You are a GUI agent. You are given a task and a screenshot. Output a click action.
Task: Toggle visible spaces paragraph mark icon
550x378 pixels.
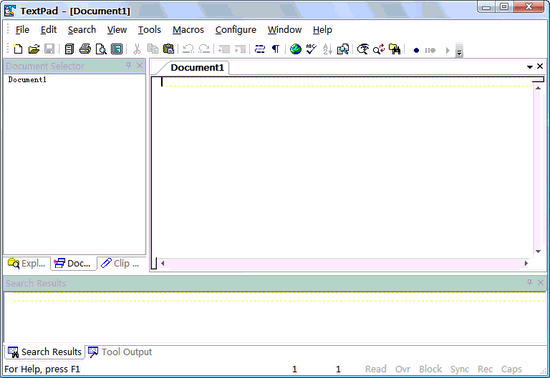(276, 49)
